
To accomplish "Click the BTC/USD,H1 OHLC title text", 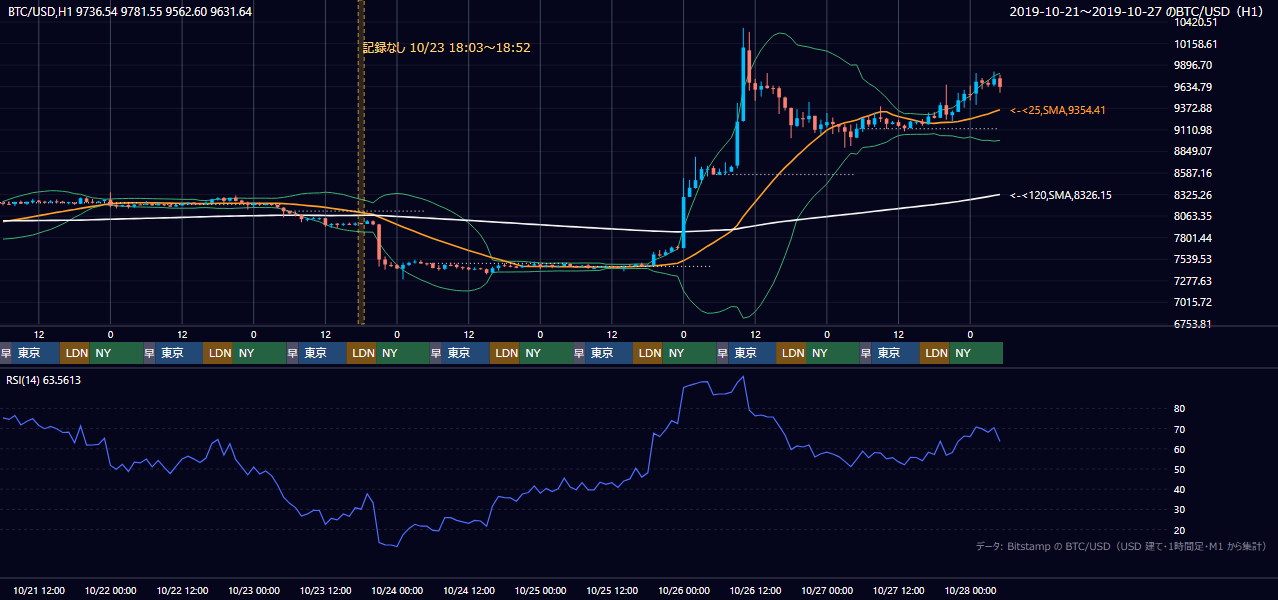I will tap(131, 12).
